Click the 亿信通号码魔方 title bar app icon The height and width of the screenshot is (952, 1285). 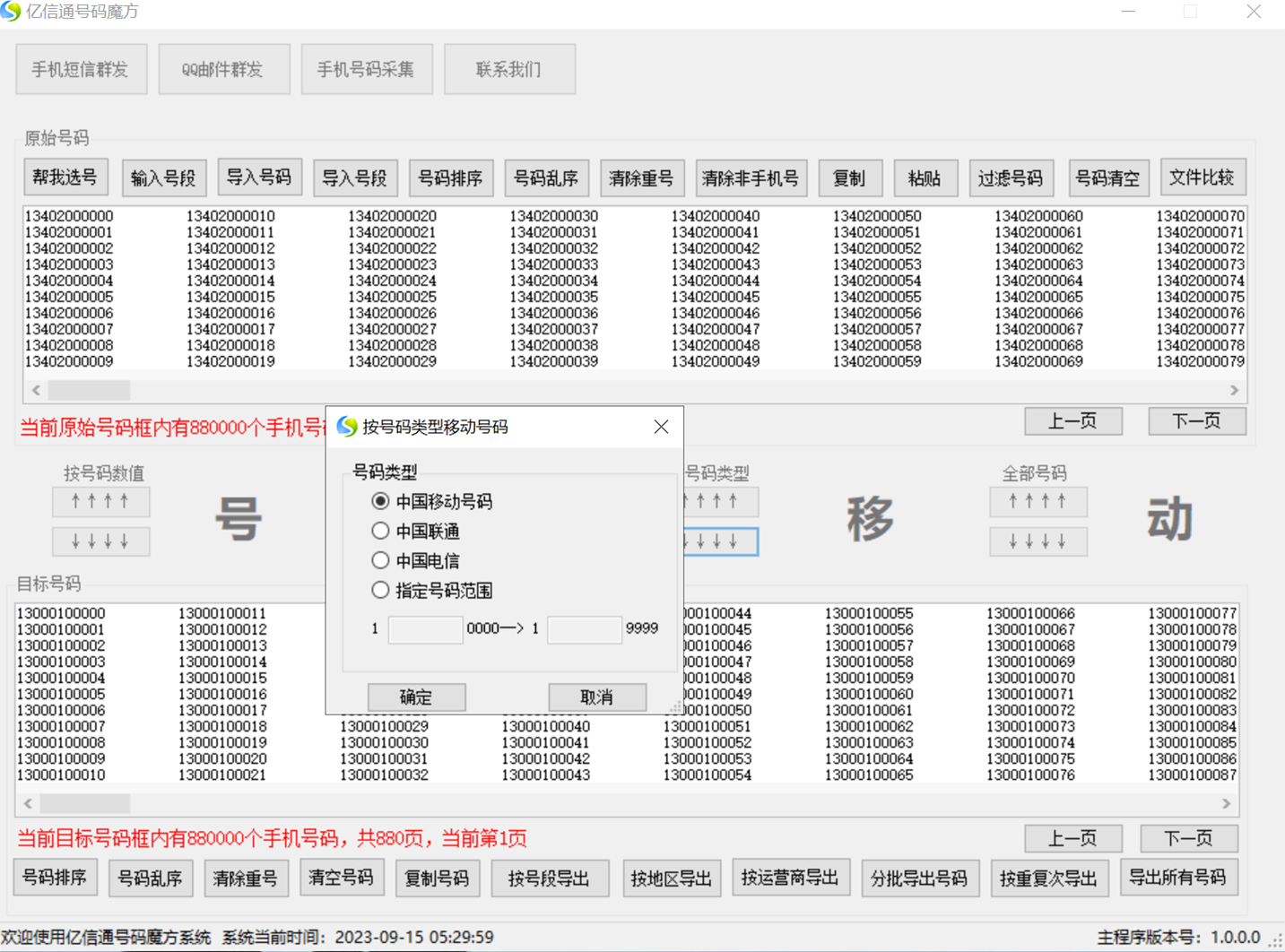click(11, 11)
